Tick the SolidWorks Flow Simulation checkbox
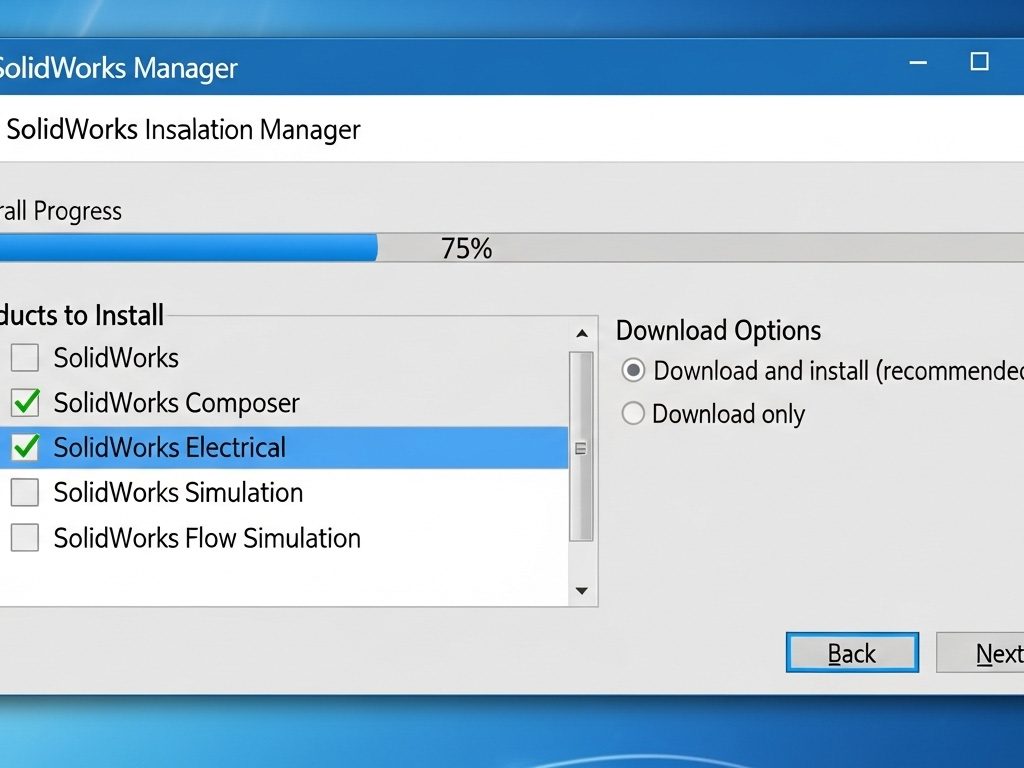 tap(25, 538)
